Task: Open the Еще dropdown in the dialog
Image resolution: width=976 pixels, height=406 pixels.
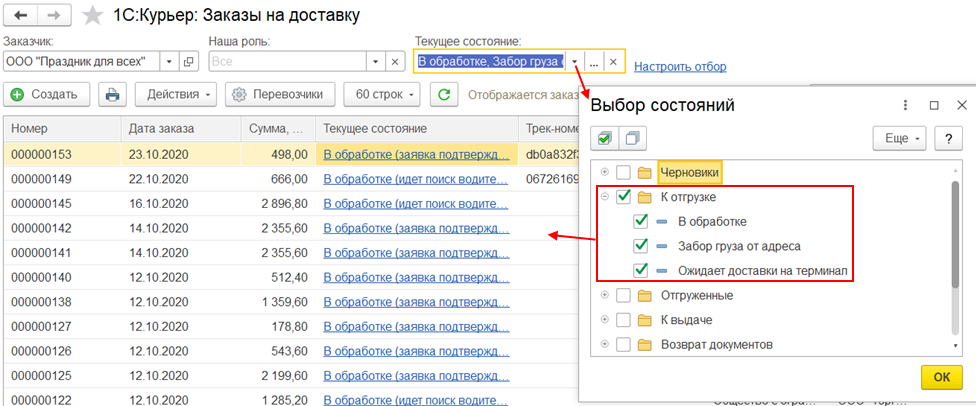Action: tap(901, 138)
